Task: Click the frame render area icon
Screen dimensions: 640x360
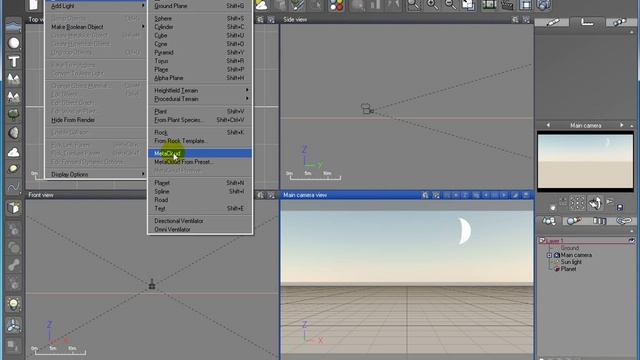Action: coord(526,5)
